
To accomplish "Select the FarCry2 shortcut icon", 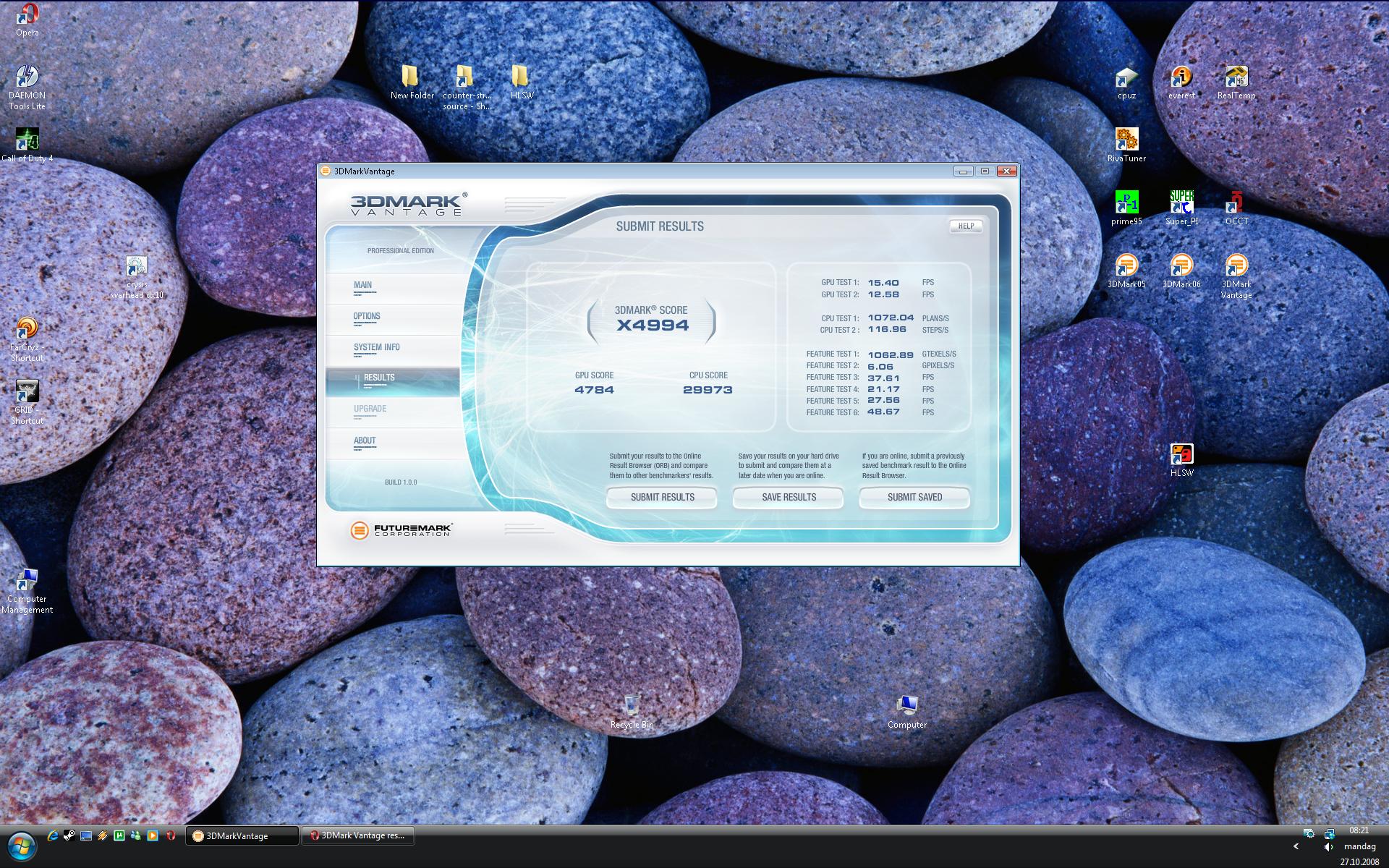I will (27, 339).
